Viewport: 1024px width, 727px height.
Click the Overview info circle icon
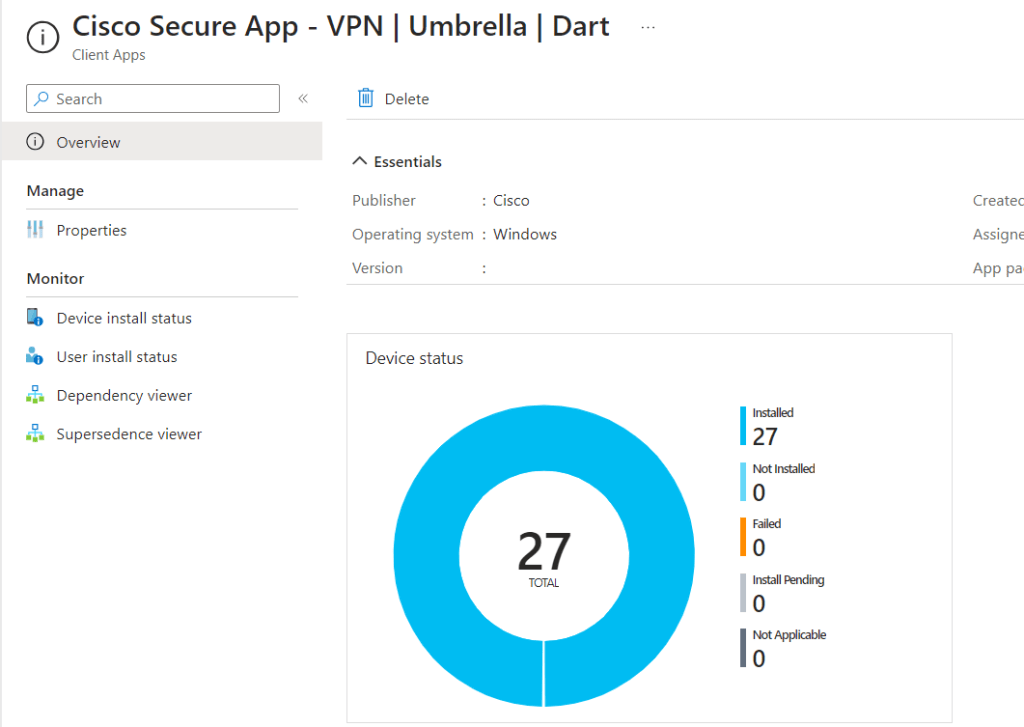(35, 141)
